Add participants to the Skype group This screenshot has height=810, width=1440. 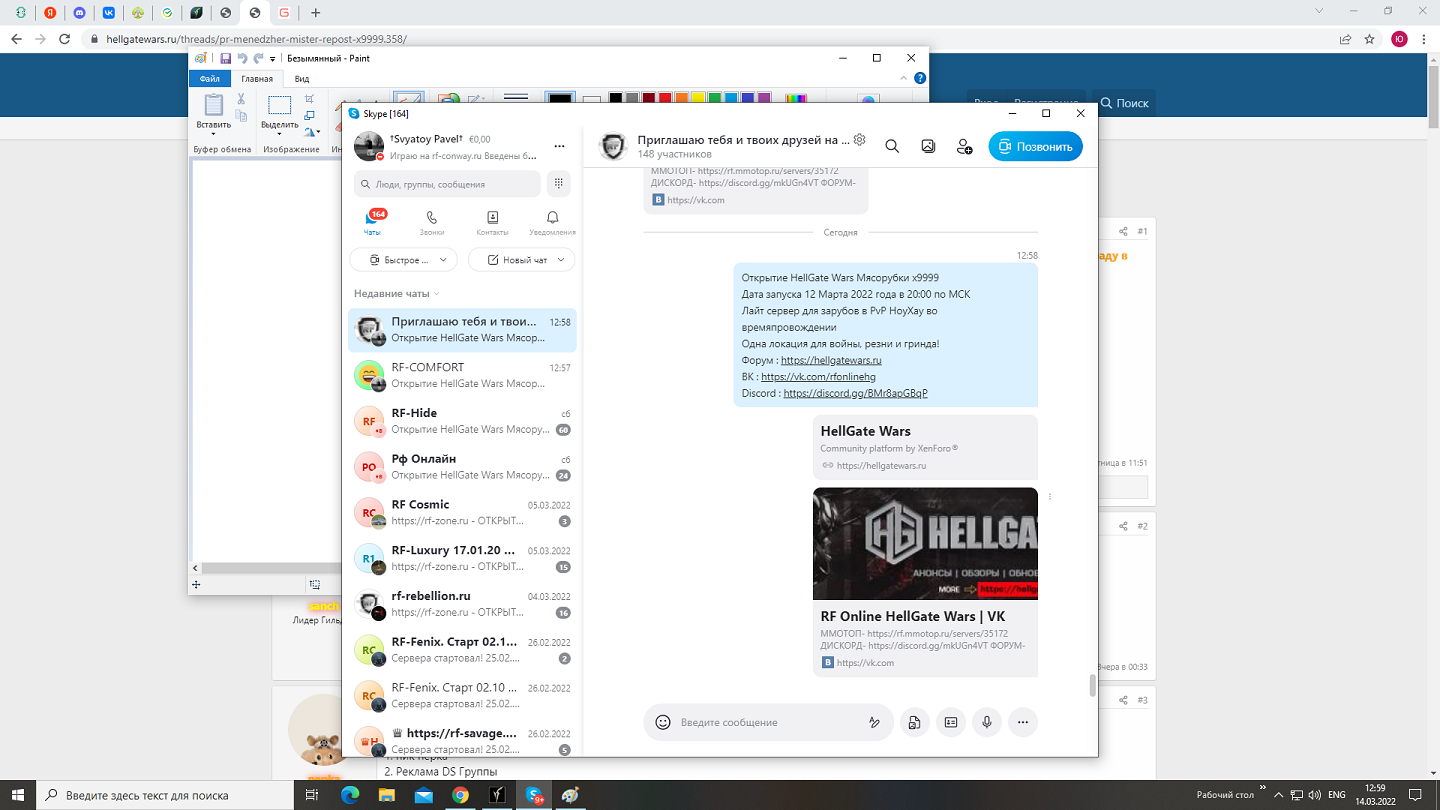click(x=964, y=146)
